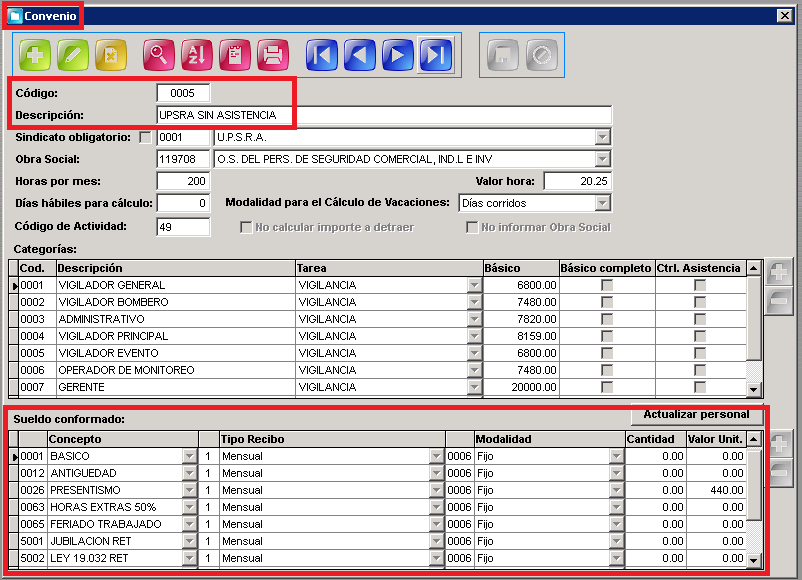Screen dimensions: 802x580
Task: Add row with plus beside Categorías grid
Action: point(778,273)
